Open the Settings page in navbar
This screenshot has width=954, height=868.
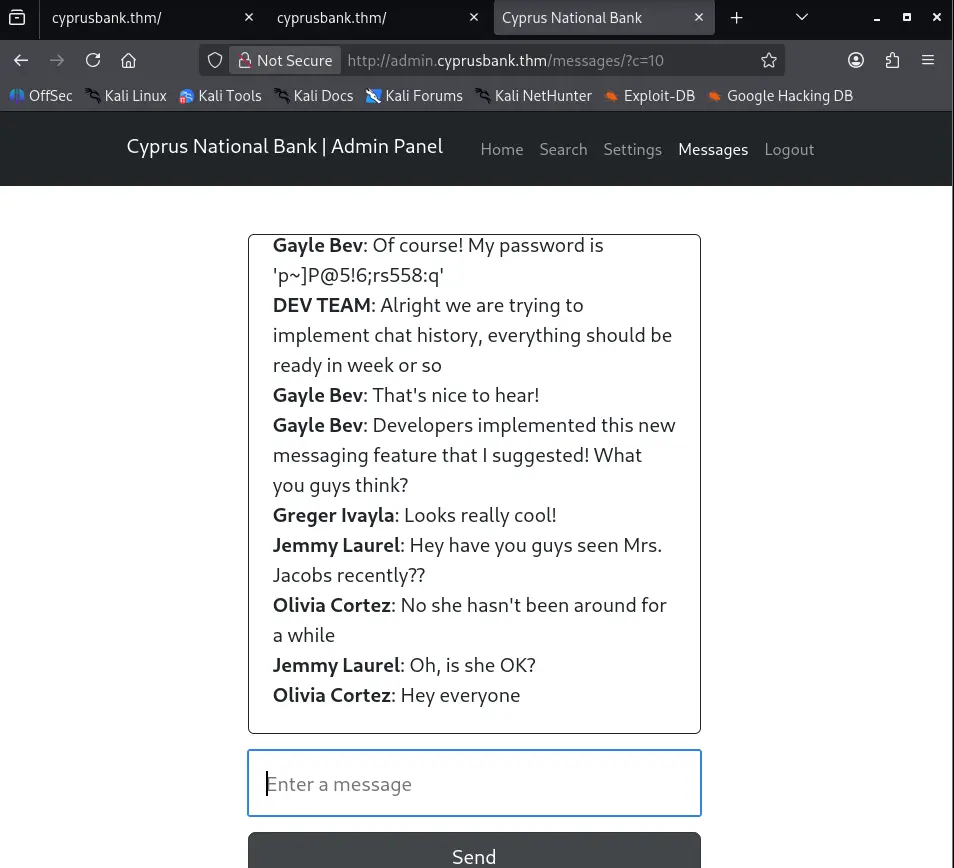click(x=632, y=149)
